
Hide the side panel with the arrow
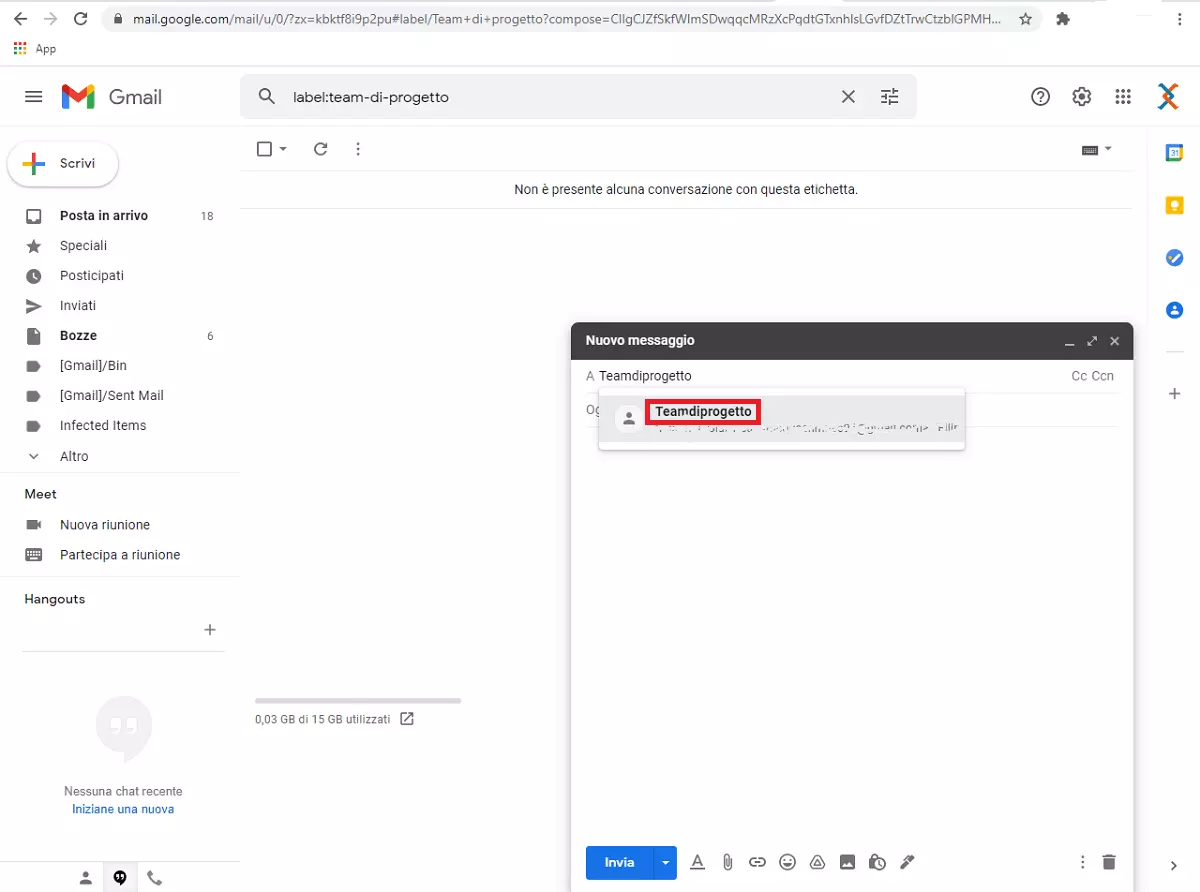pyautogui.click(x=1175, y=866)
